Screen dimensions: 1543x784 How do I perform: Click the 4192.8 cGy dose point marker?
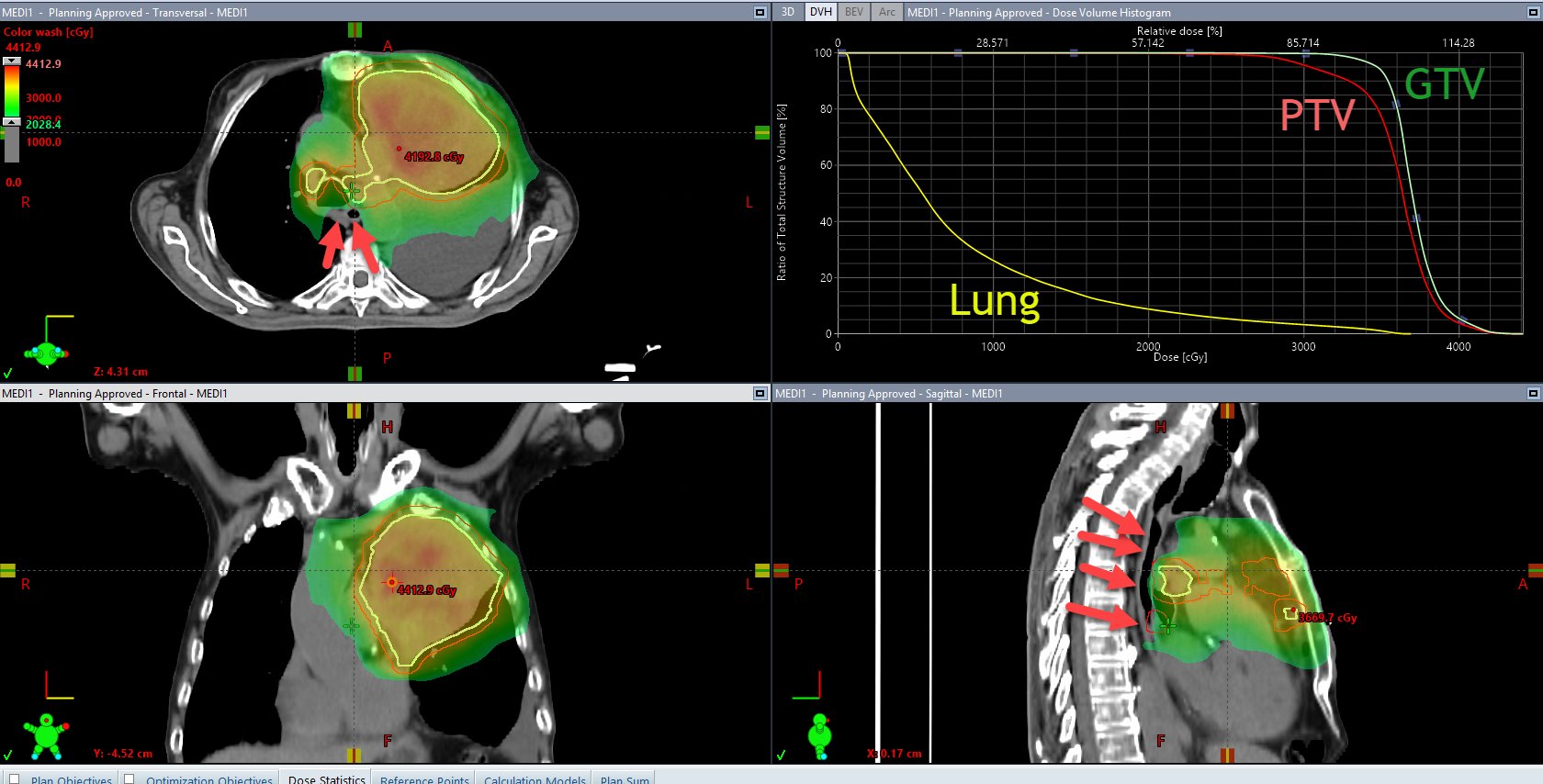(399, 148)
